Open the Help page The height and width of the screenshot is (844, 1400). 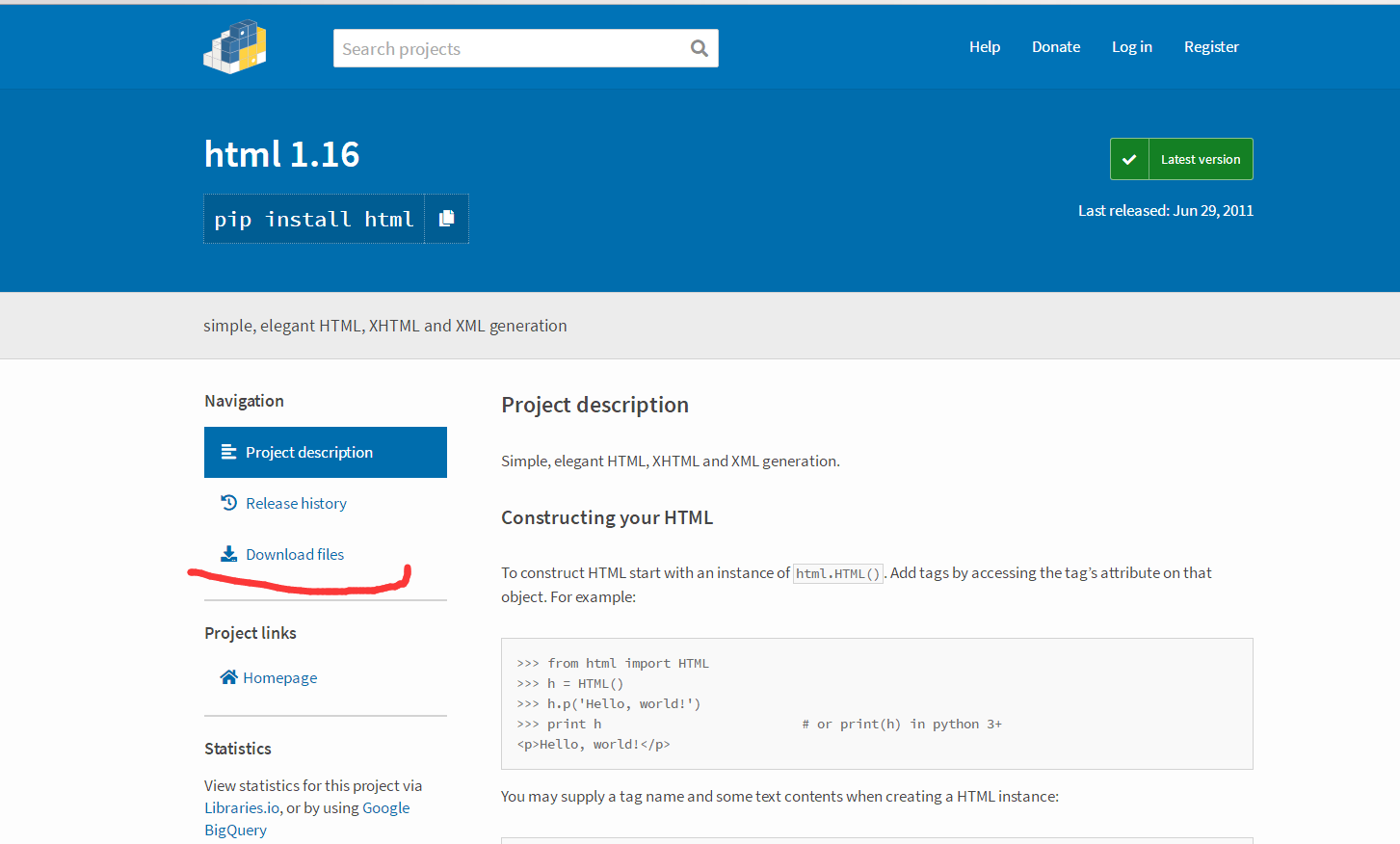pos(985,46)
